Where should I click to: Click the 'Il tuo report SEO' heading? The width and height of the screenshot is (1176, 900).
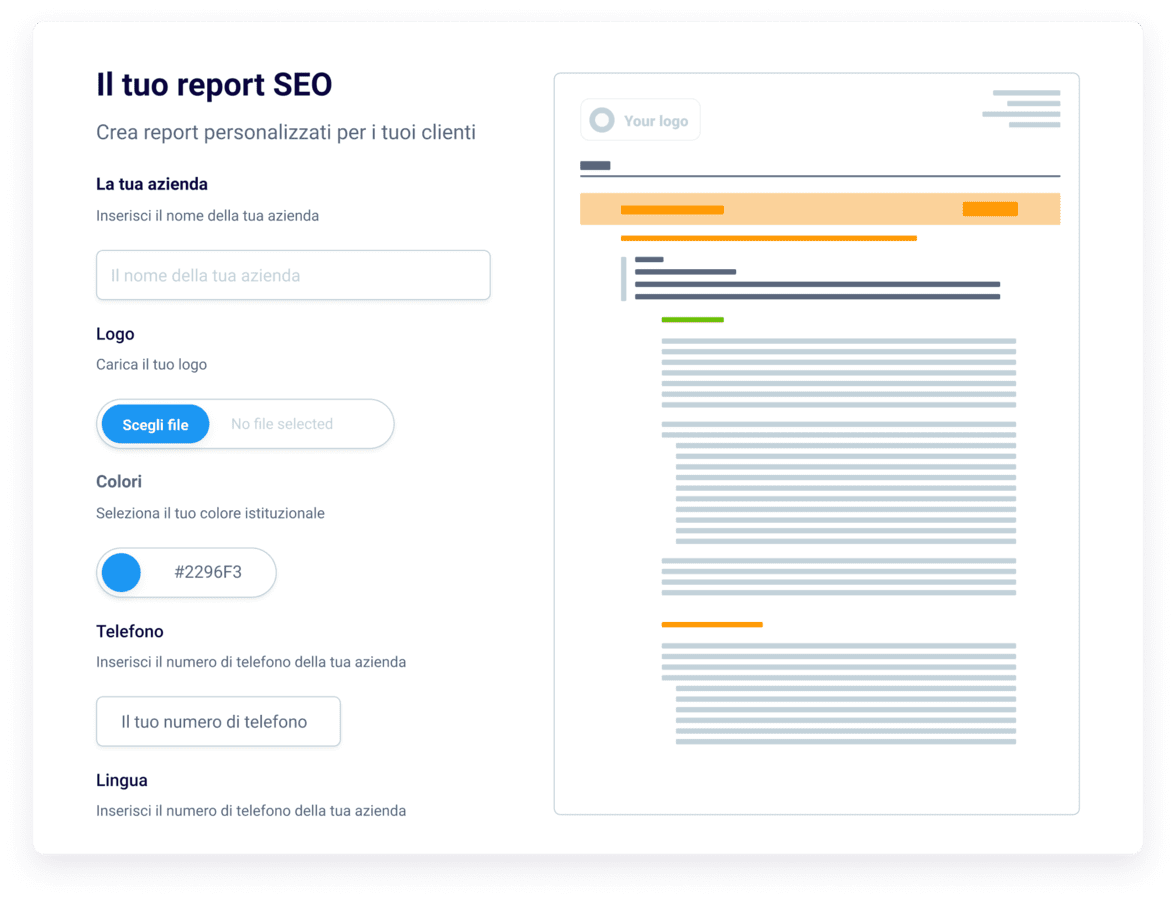tap(214, 85)
